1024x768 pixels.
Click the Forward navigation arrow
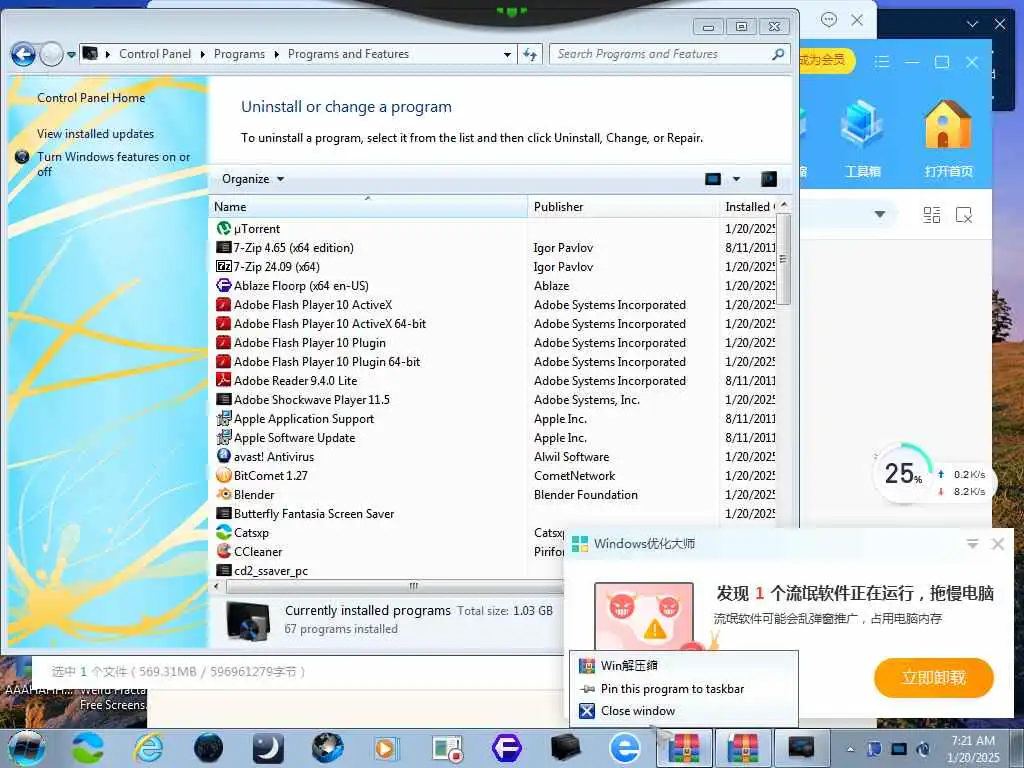[52, 54]
